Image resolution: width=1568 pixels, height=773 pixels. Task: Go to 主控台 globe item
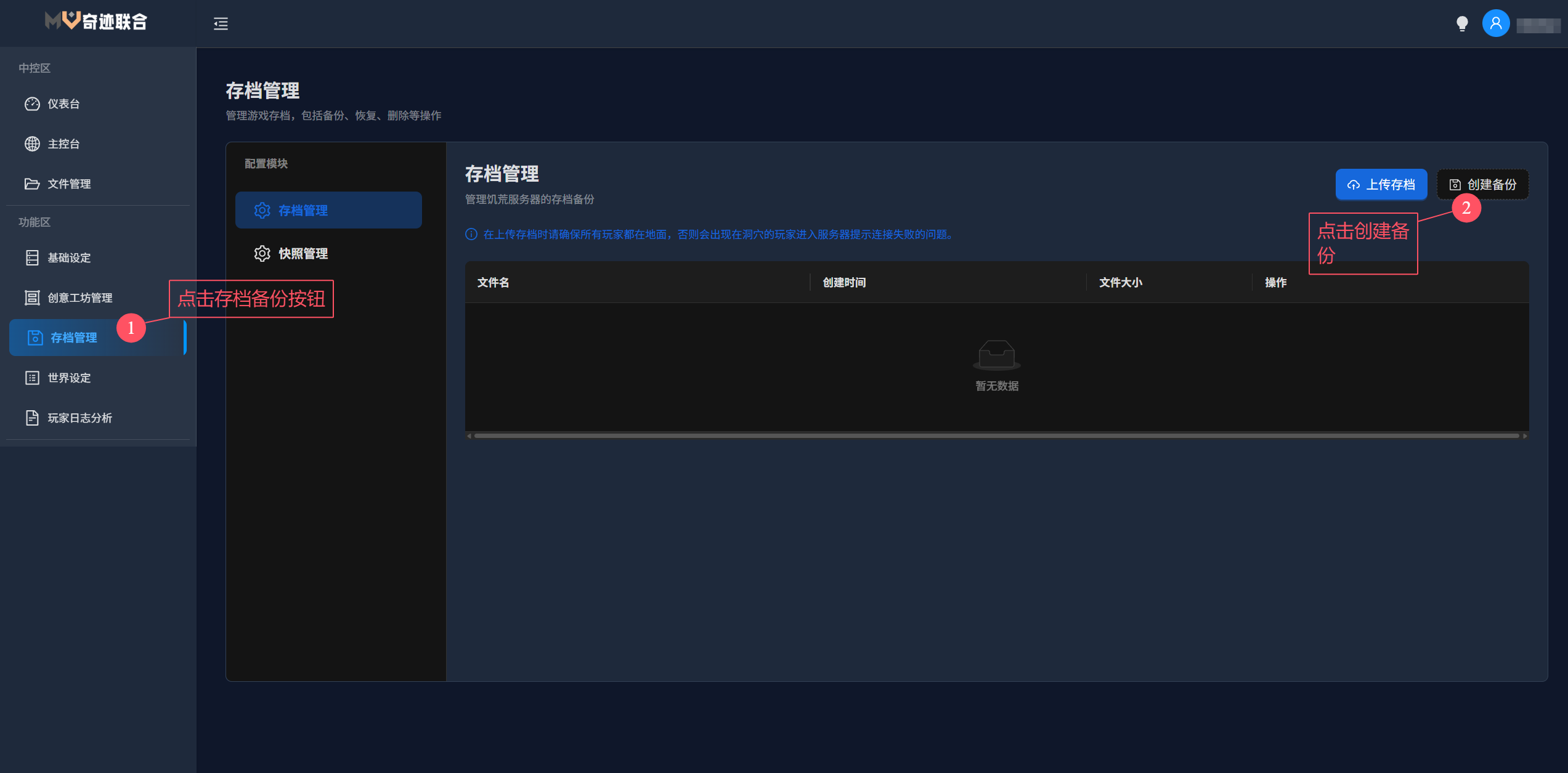point(63,144)
